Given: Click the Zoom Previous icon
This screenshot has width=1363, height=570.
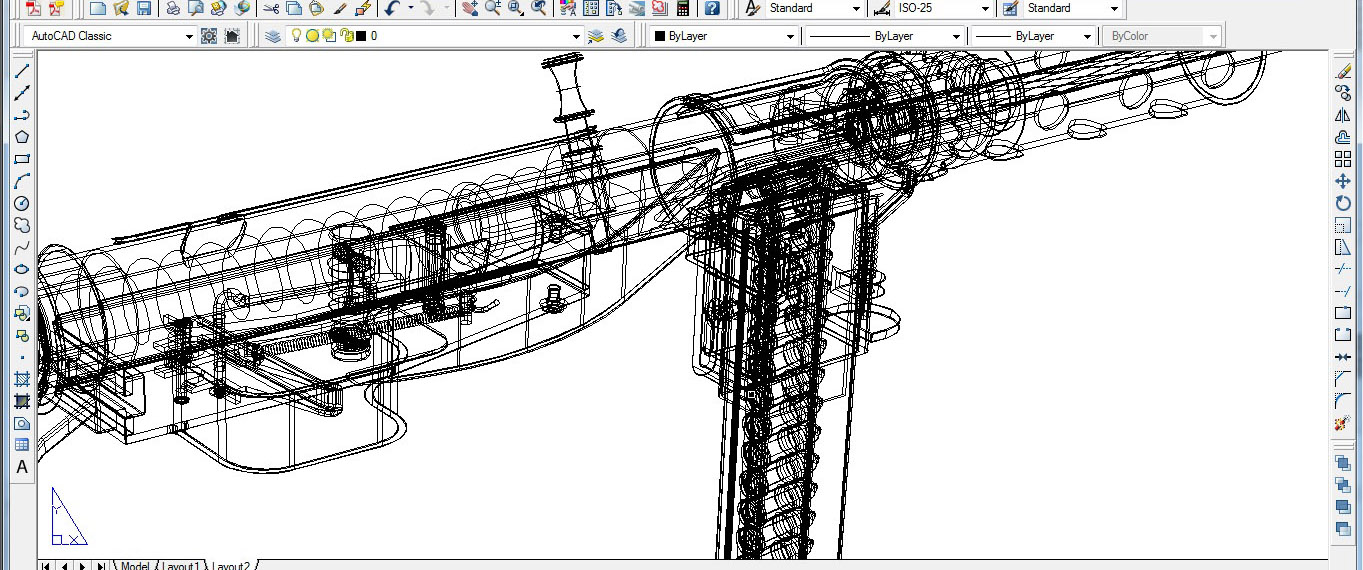Looking at the screenshot, I should tap(540, 8).
